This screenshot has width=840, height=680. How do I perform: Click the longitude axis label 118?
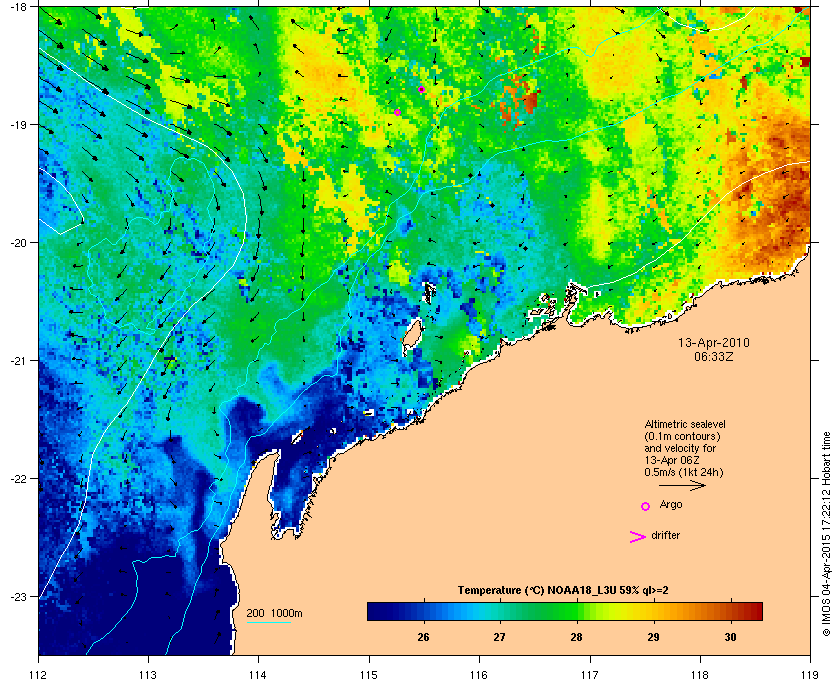coord(700,674)
